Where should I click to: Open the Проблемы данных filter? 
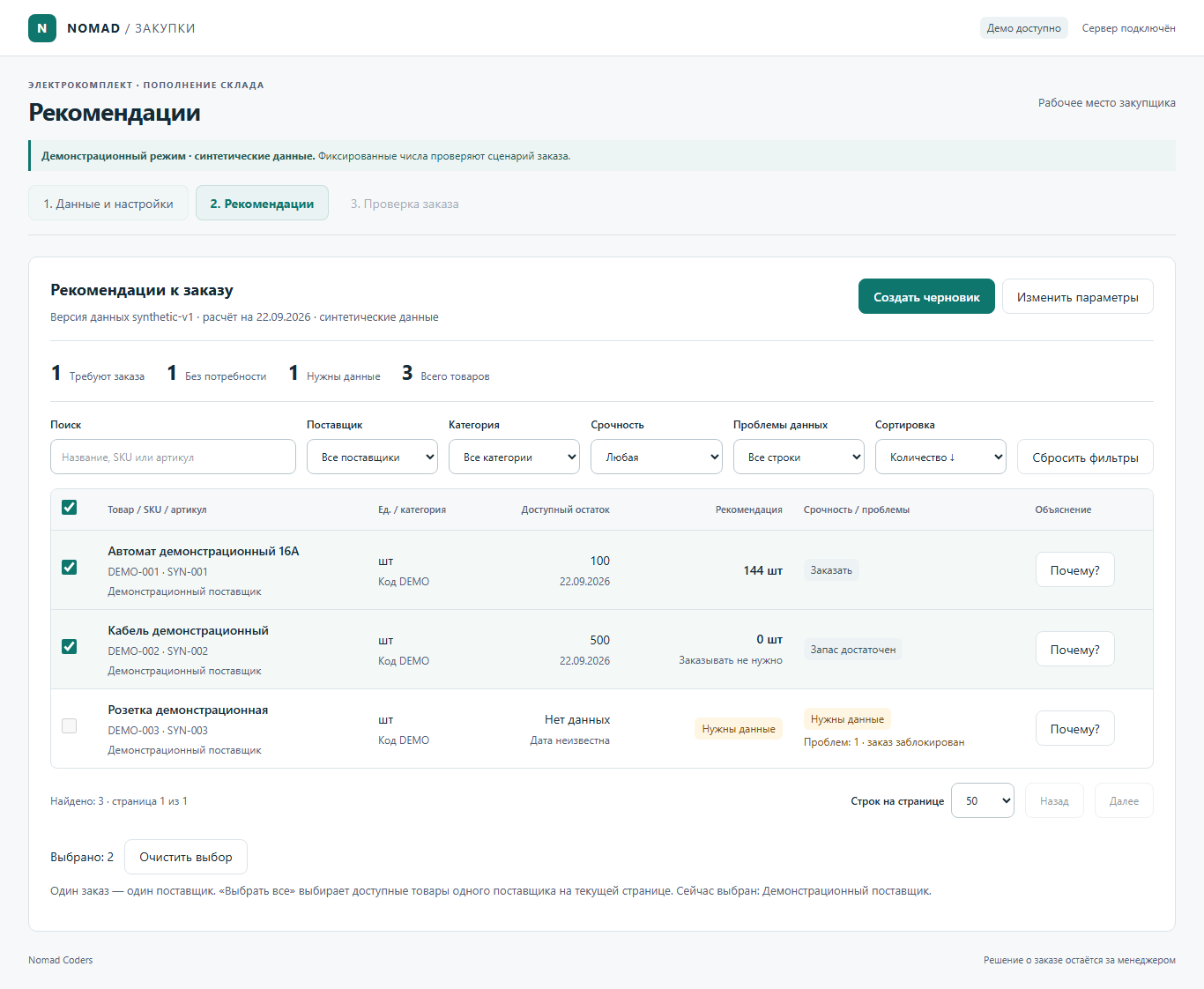pyautogui.click(x=799, y=457)
